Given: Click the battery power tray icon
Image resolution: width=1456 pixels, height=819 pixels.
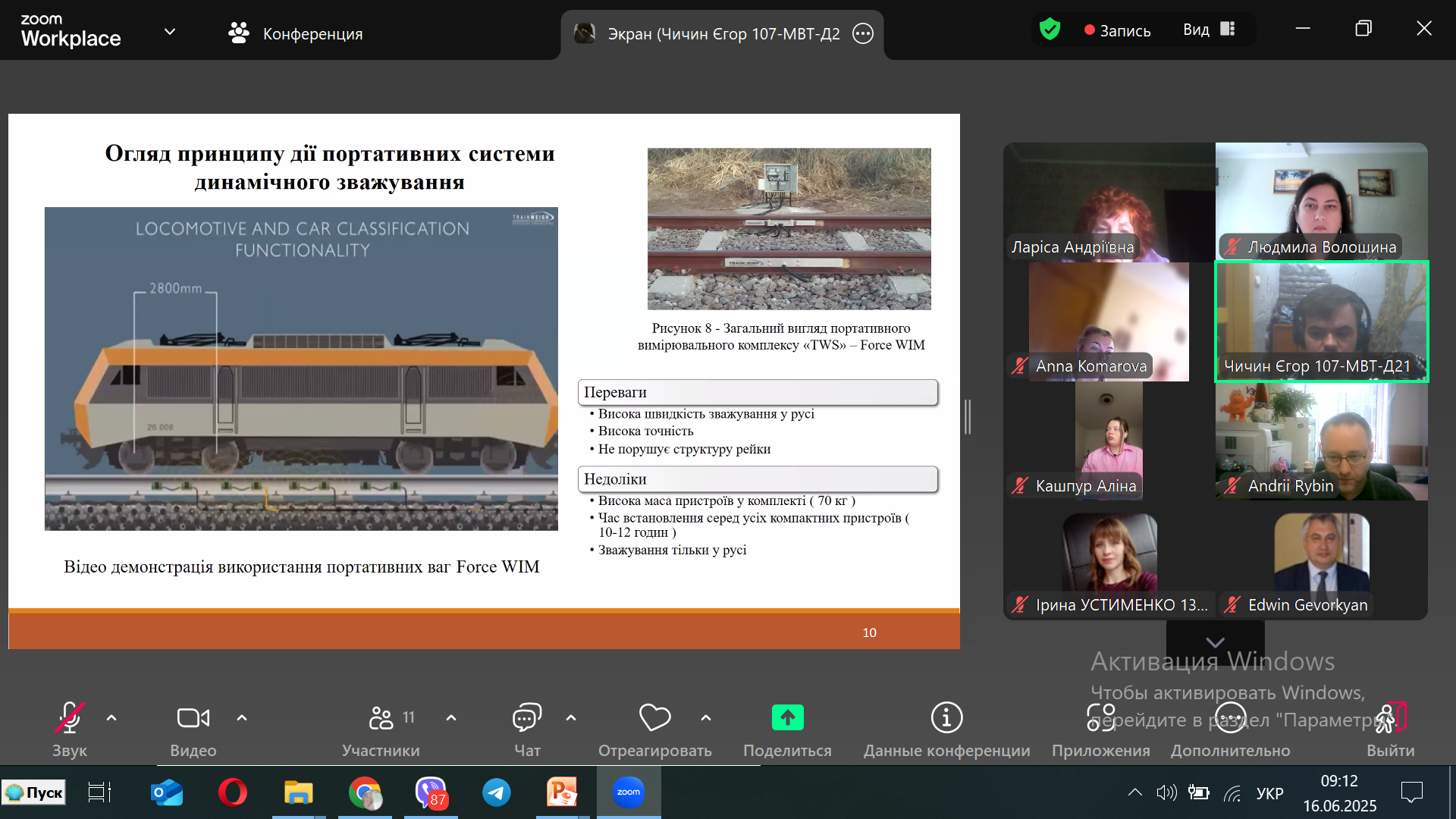Looking at the screenshot, I should (x=1199, y=793).
